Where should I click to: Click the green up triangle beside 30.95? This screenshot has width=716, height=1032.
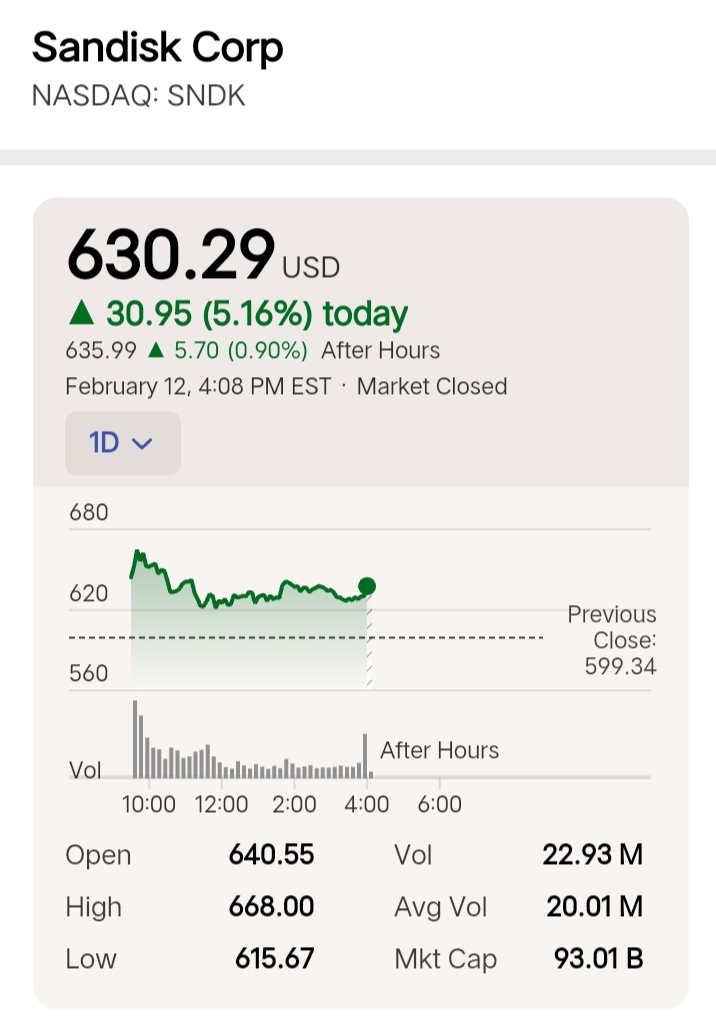coord(81,314)
